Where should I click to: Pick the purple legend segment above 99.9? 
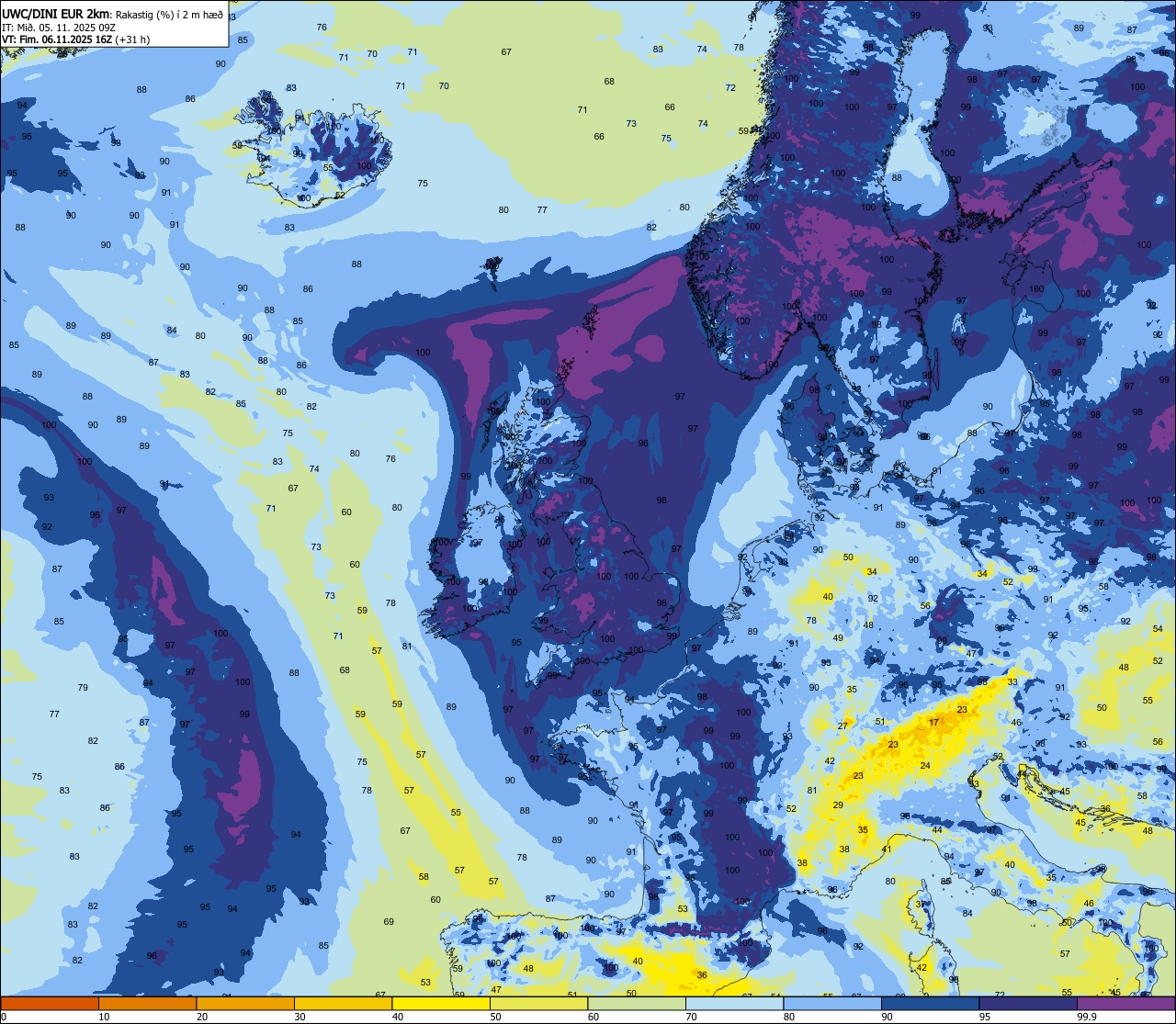pyautogui.click(x=1125, y=1003)
